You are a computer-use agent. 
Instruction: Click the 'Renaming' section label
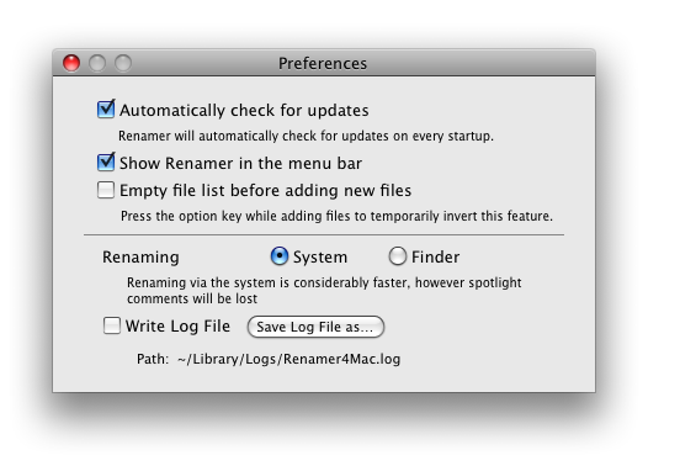pos(141,257)
